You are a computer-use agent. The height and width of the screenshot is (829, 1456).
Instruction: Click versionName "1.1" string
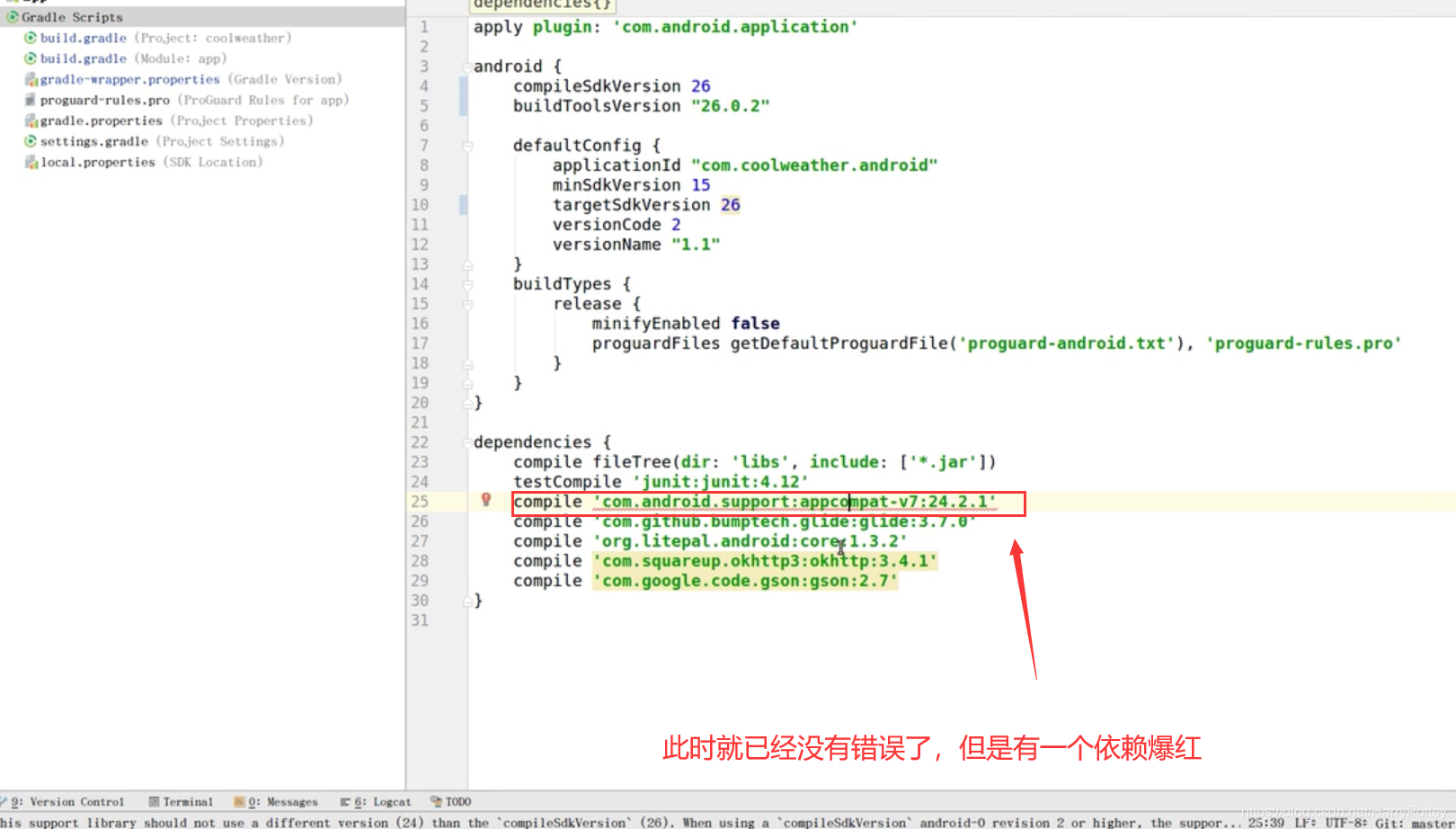[696, 245]
